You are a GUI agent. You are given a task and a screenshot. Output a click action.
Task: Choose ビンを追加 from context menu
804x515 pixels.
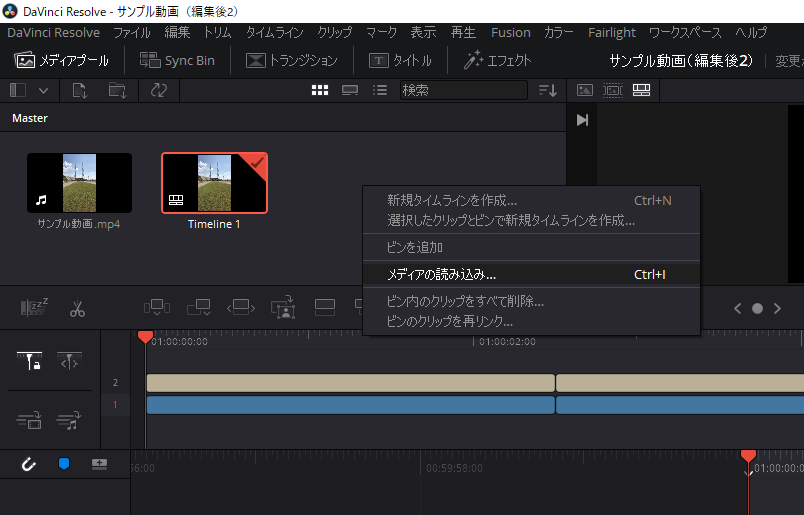point(531,247)
